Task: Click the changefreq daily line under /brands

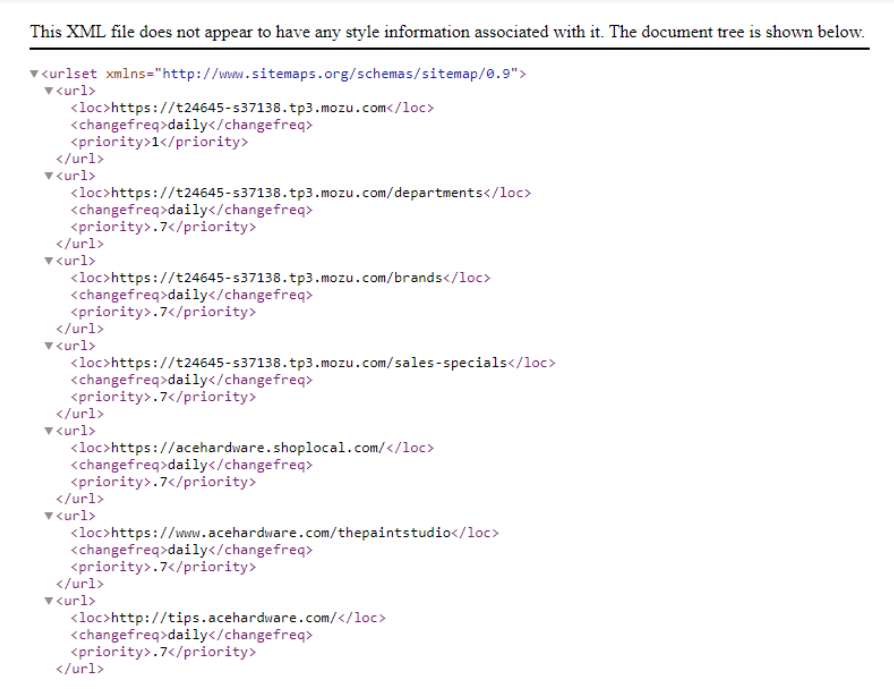Action: 192,295
